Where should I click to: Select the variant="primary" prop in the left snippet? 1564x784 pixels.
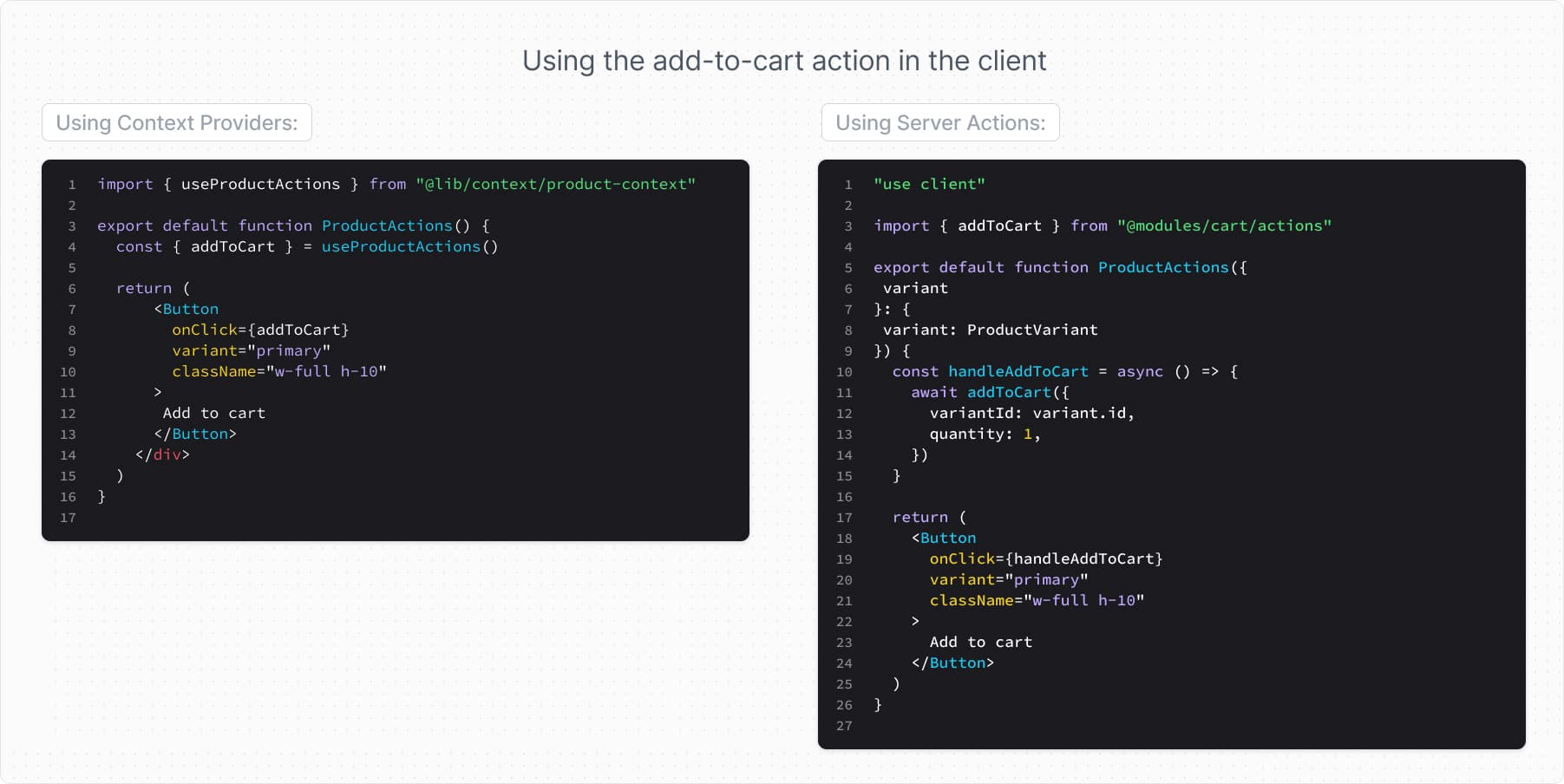[251, 350]
